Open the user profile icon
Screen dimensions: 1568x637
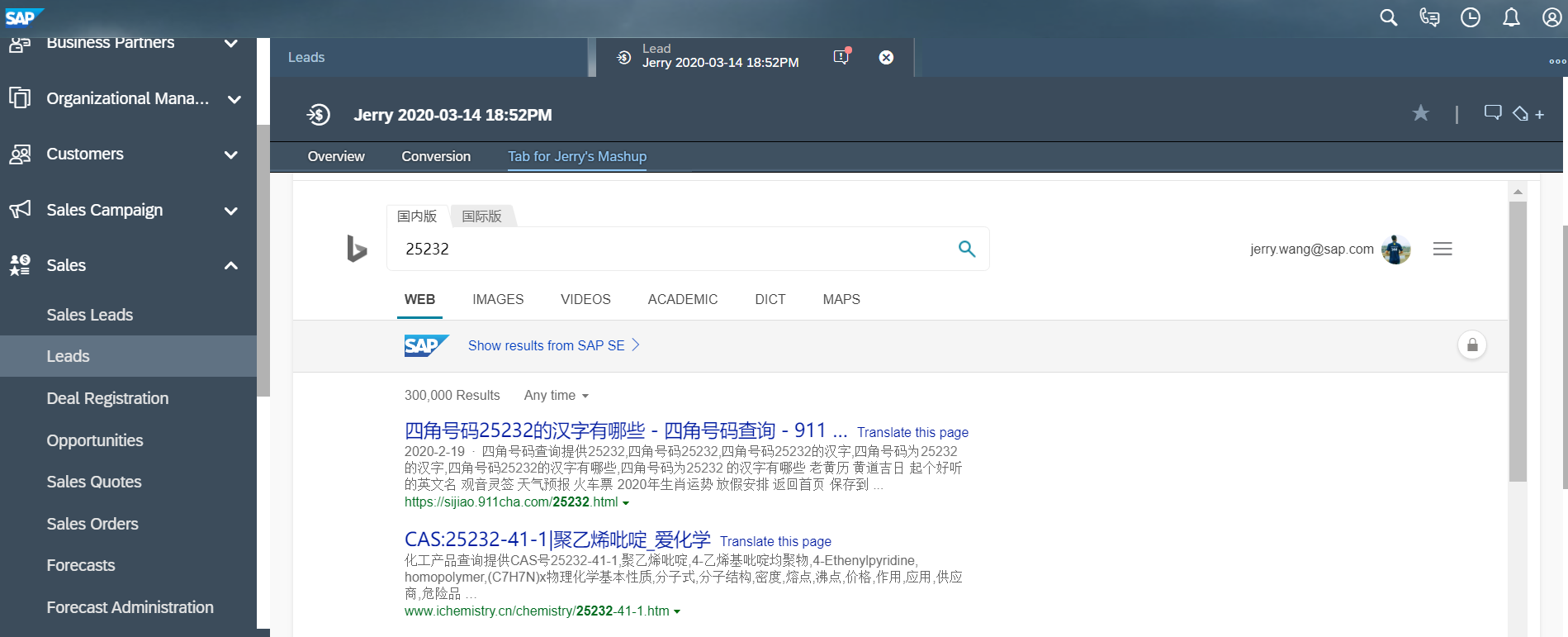point(1551,17)
